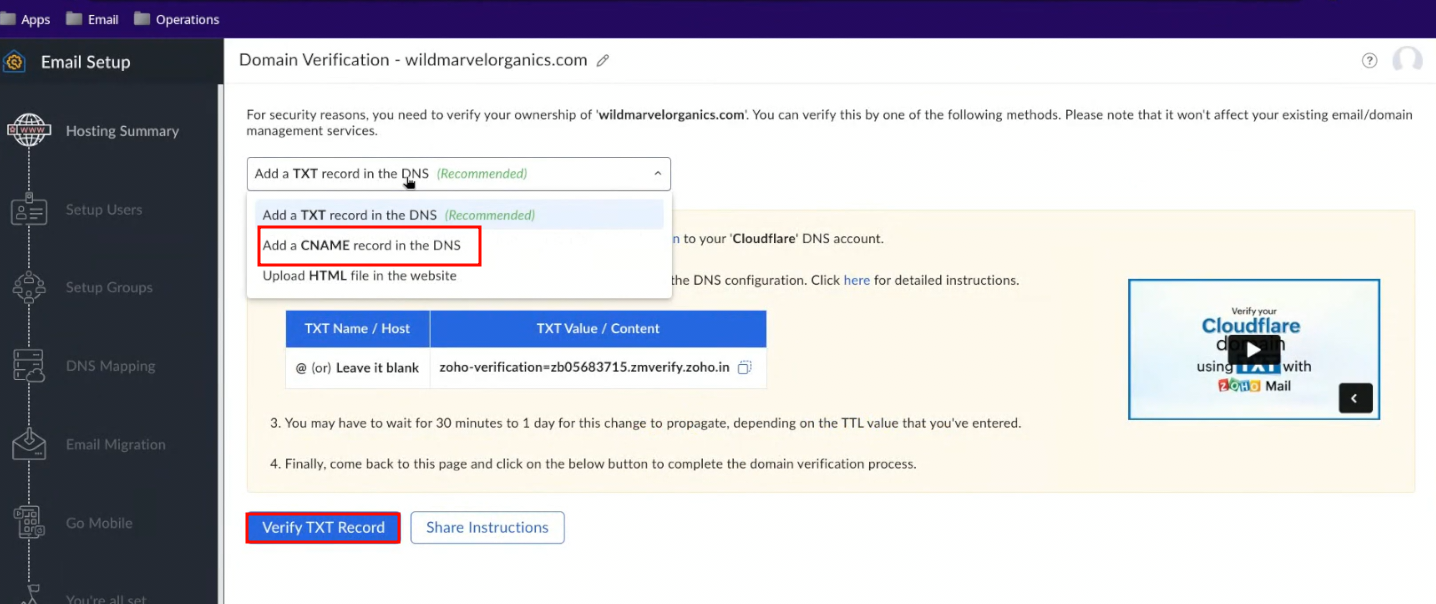Image resolution: width=1436 pixels, height=604 pixels.
Task: Click the Share Instructions button
Action: click(x=487, y=528)
